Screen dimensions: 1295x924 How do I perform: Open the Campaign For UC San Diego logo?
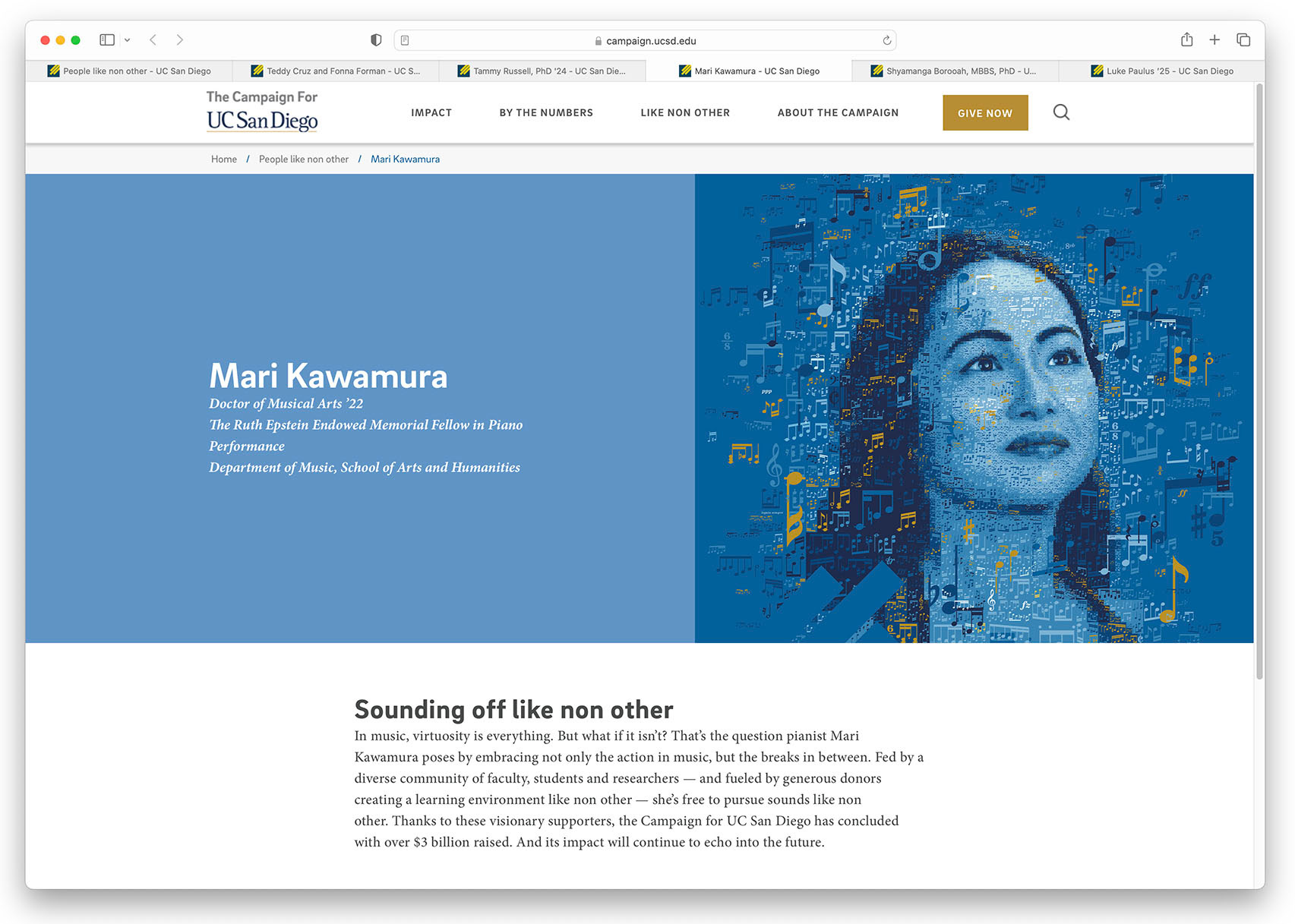[x=262, y=111]
